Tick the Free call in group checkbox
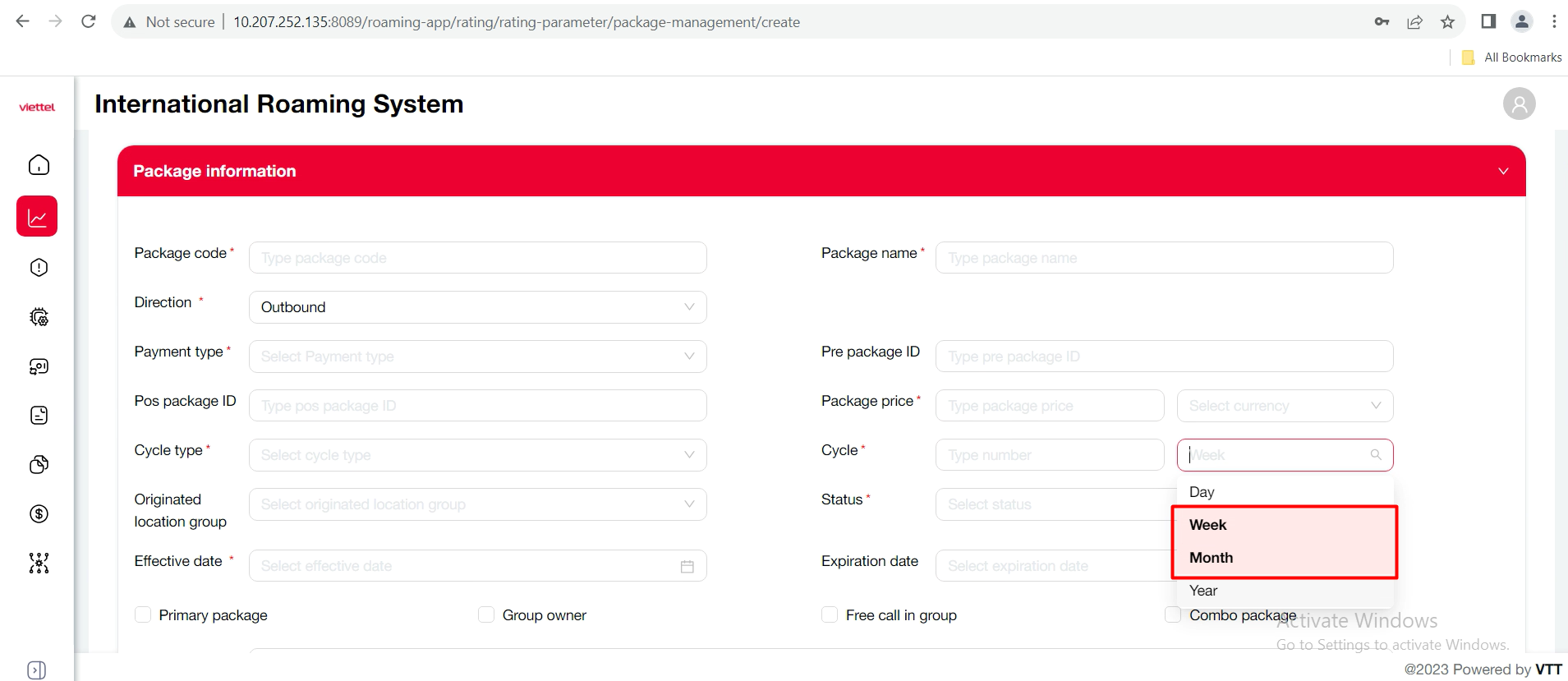Viewport: 1568px width, 681px height. pos(830,615)
